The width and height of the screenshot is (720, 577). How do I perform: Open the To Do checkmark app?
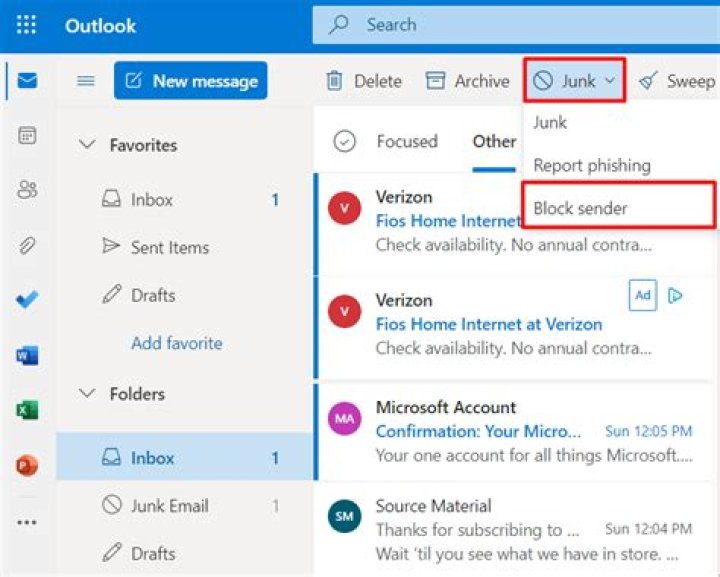[27, 300]
